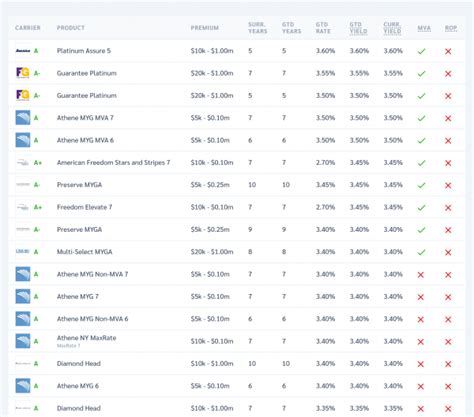This screenshot has width=474, height=417.
Task: Click the green MVA checkmark for Platinum Assure 5
Action: coord(421,51)
